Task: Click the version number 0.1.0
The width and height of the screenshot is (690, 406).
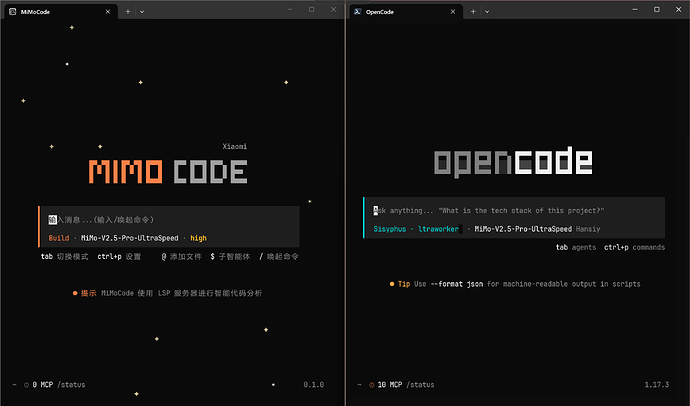Action: pyautogui.click(x=314, y=384)
